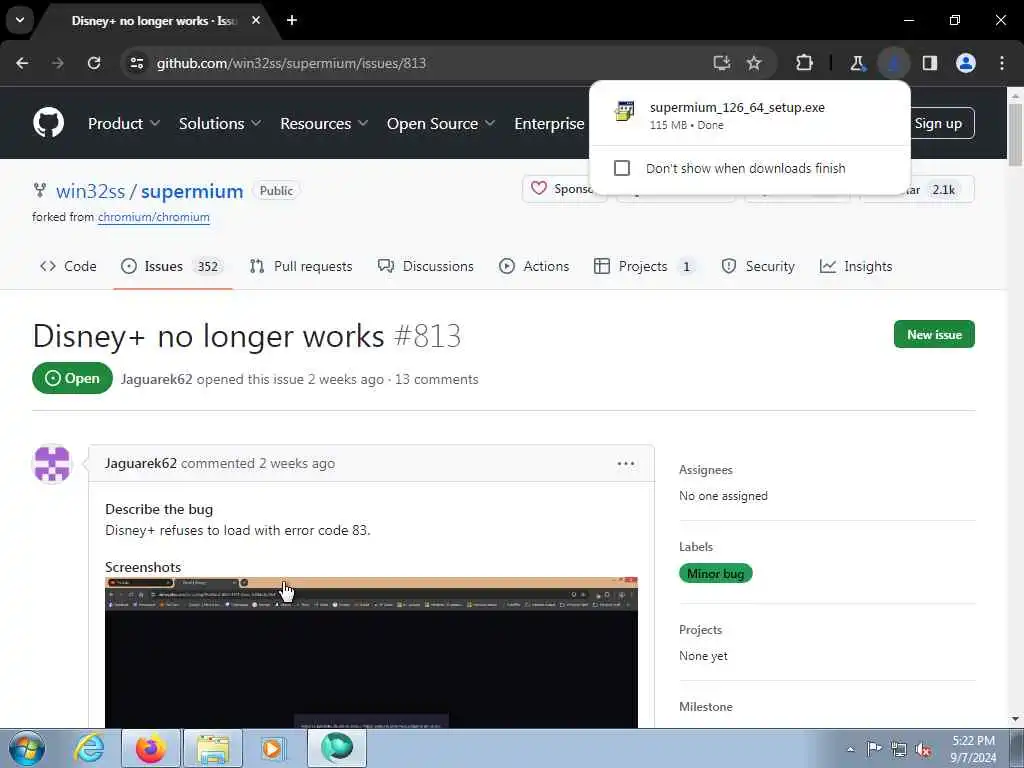Open the bug screenshot image

click(371, 652)
